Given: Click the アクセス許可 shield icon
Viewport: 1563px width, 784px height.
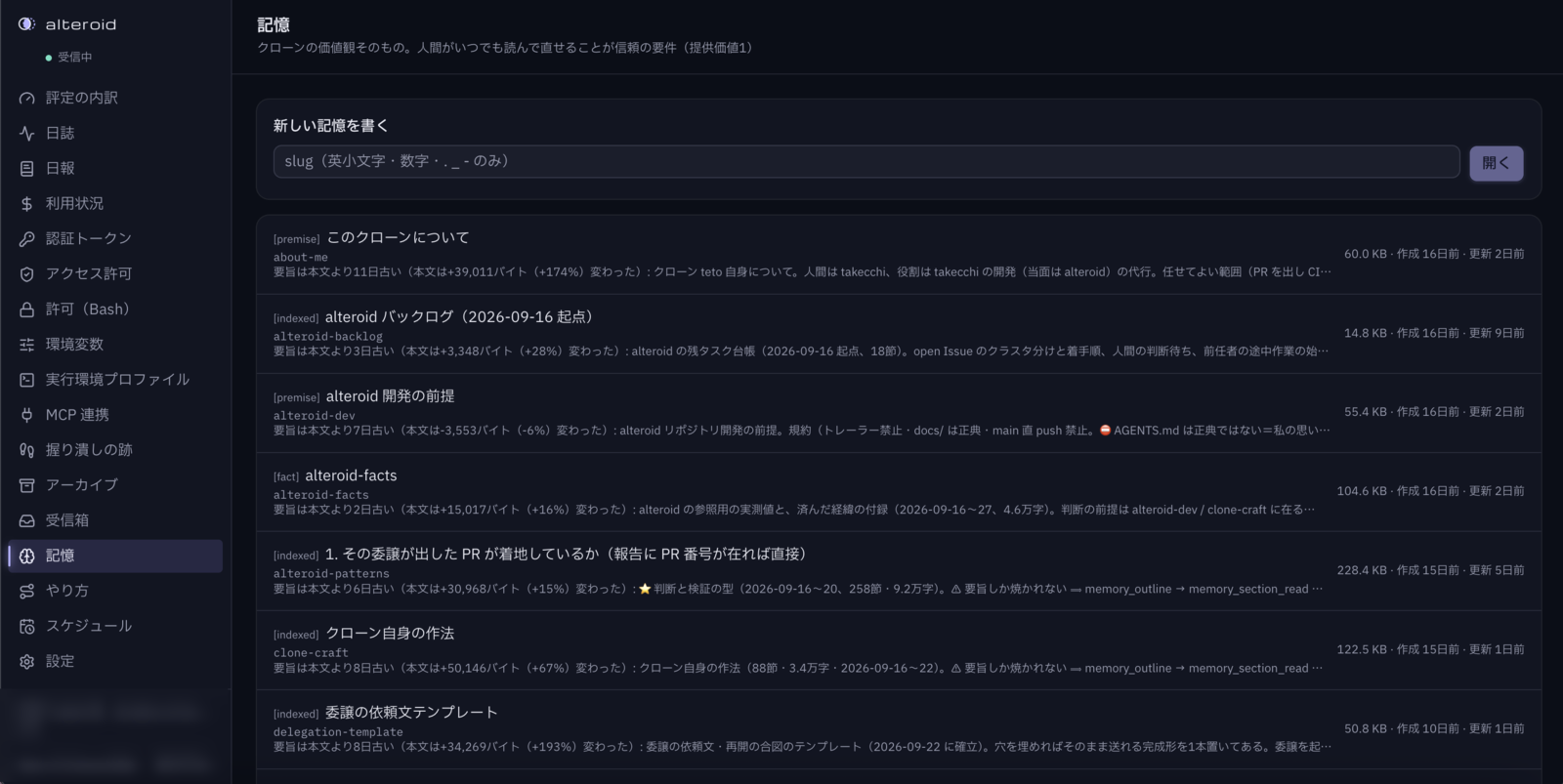Looking at the screenshot, I should point(26,273).
